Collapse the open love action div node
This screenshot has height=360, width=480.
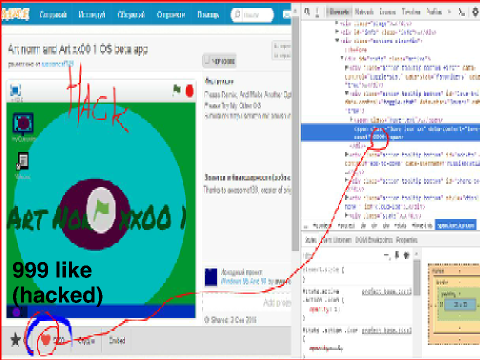pyautogui.click(x=347, y=93)
